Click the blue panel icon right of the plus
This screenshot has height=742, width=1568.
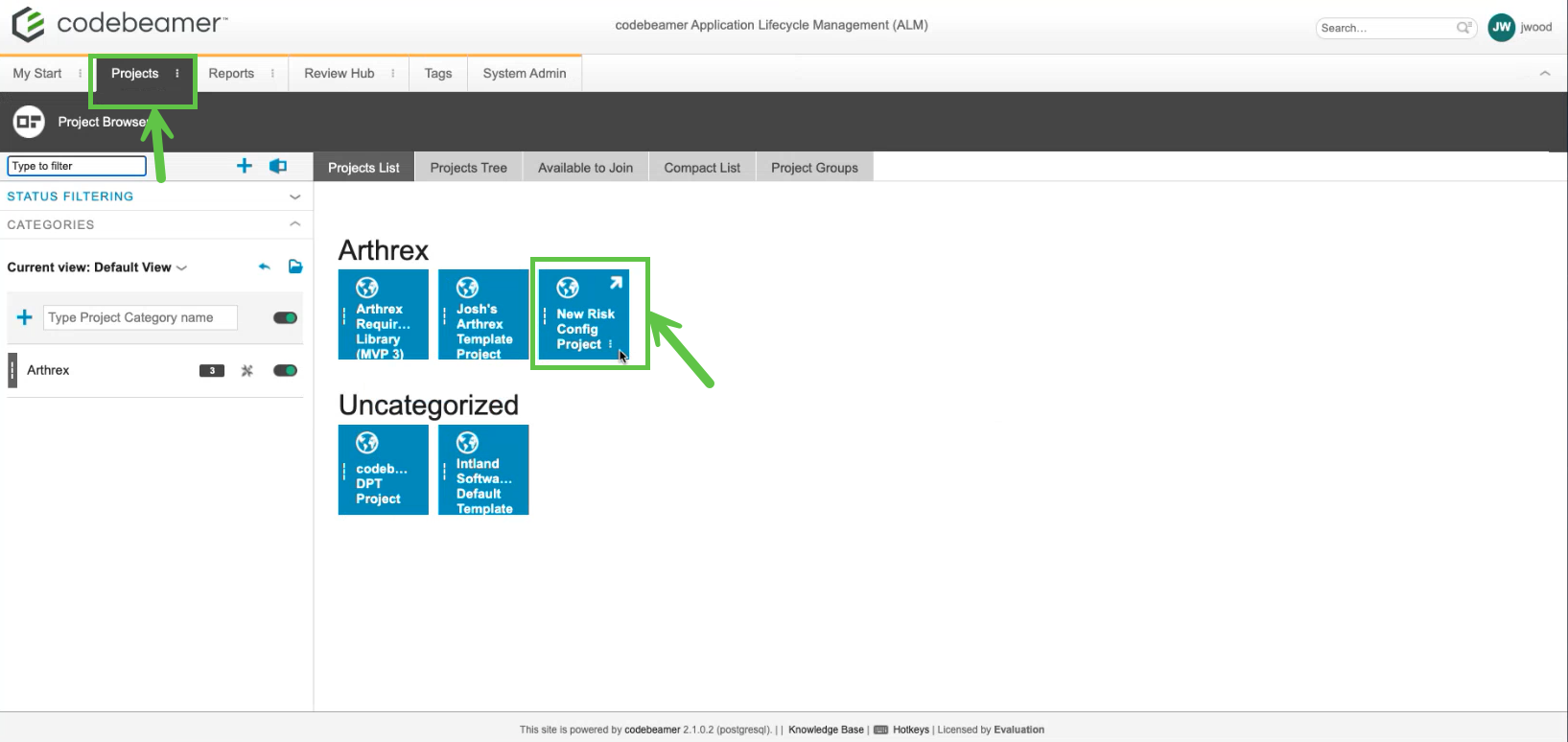tap(278, 166)
